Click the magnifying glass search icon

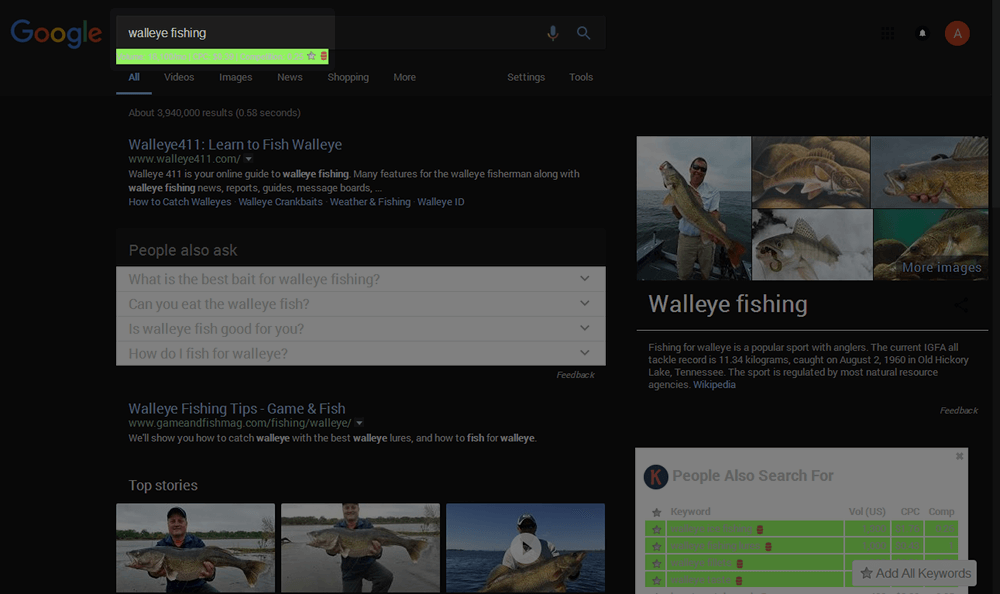coord(584,33)
